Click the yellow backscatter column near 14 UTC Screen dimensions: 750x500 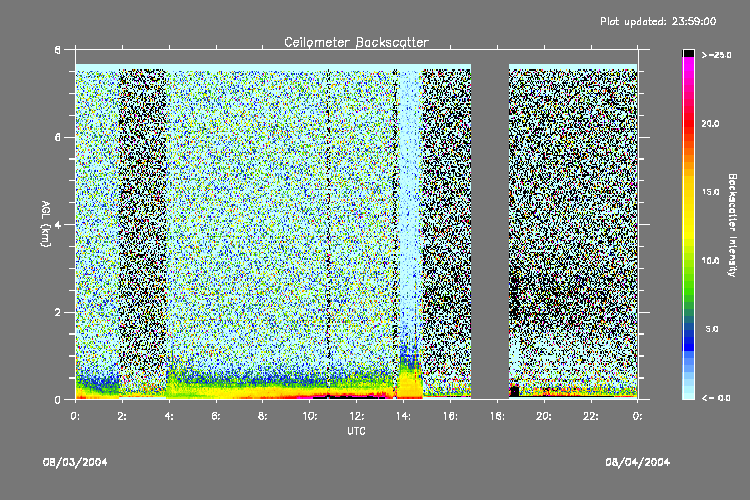point(410,383)
